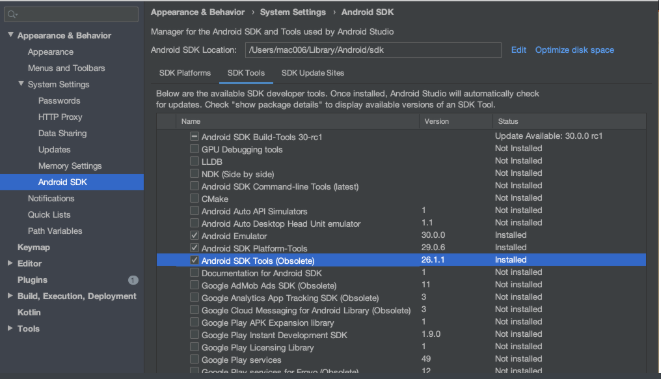This screenshot has width=661, height=379.
Task: Click version 1.9.0 cell
Action: (431, 334)
